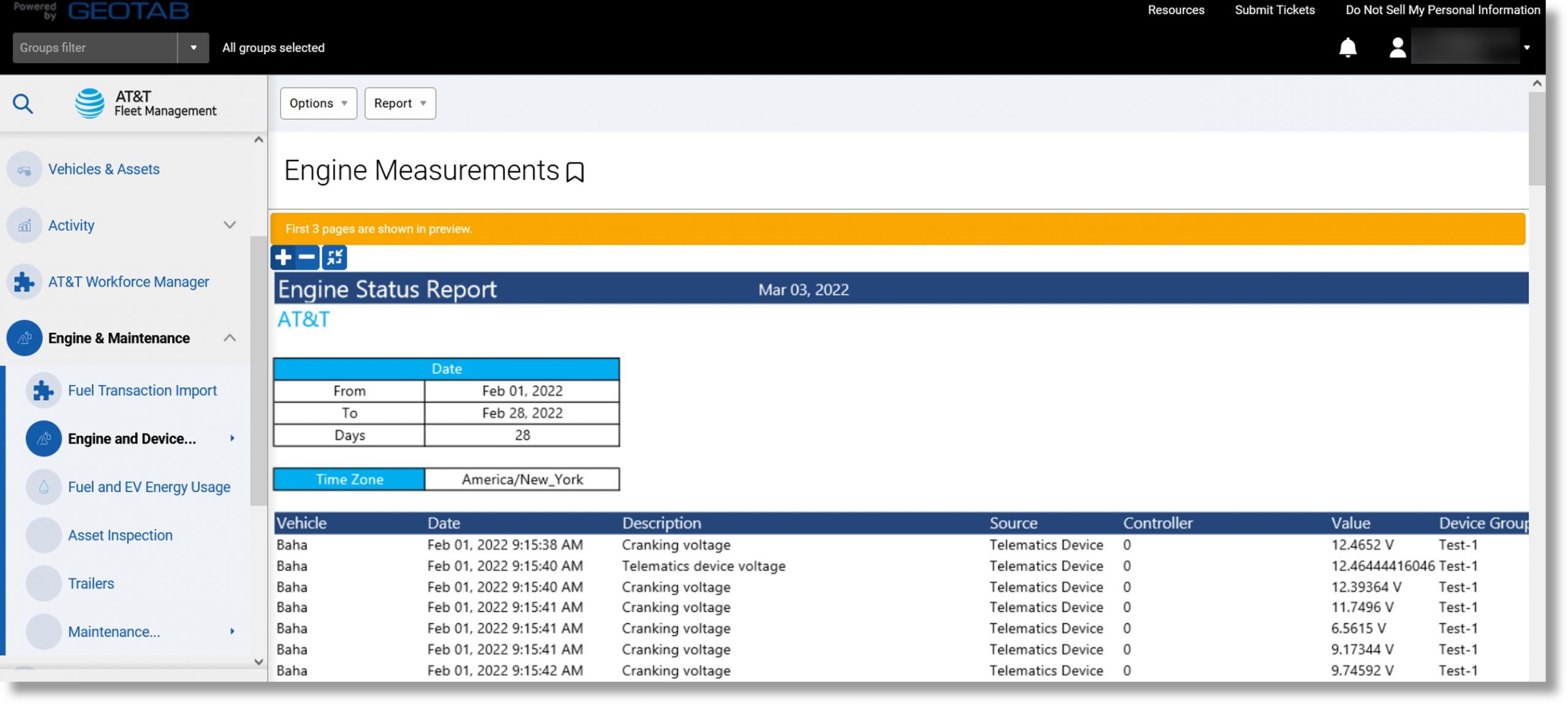Image resolution: width=1568 pixels, height=704 pixels.
Task: Open Trailers page
Action: point(91,583)
